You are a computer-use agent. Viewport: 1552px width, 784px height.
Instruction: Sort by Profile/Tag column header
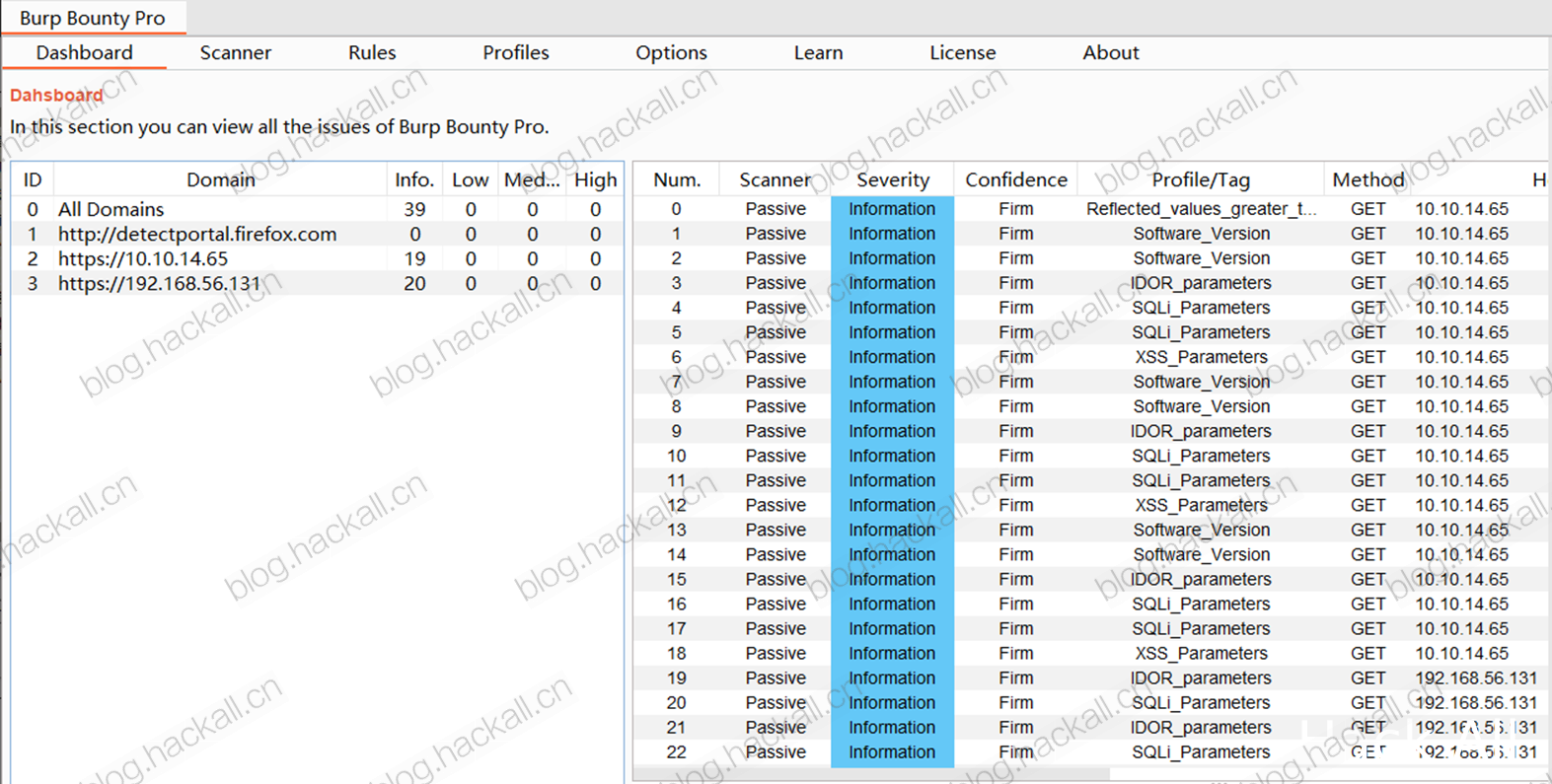pyautogui.click(x=1200, y=179)
